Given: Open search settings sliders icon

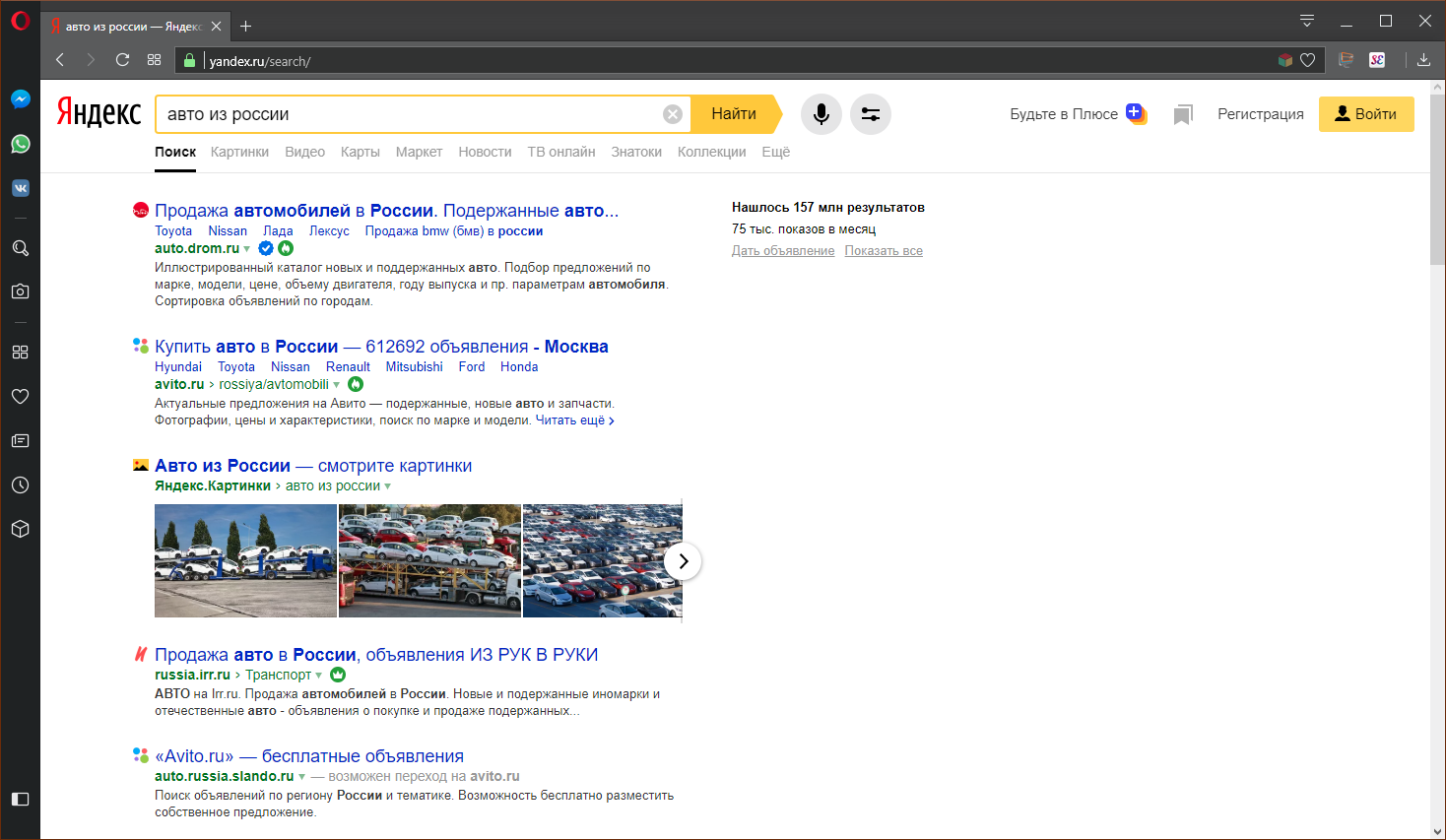Looking at the screenshot, I should point(871,114).
